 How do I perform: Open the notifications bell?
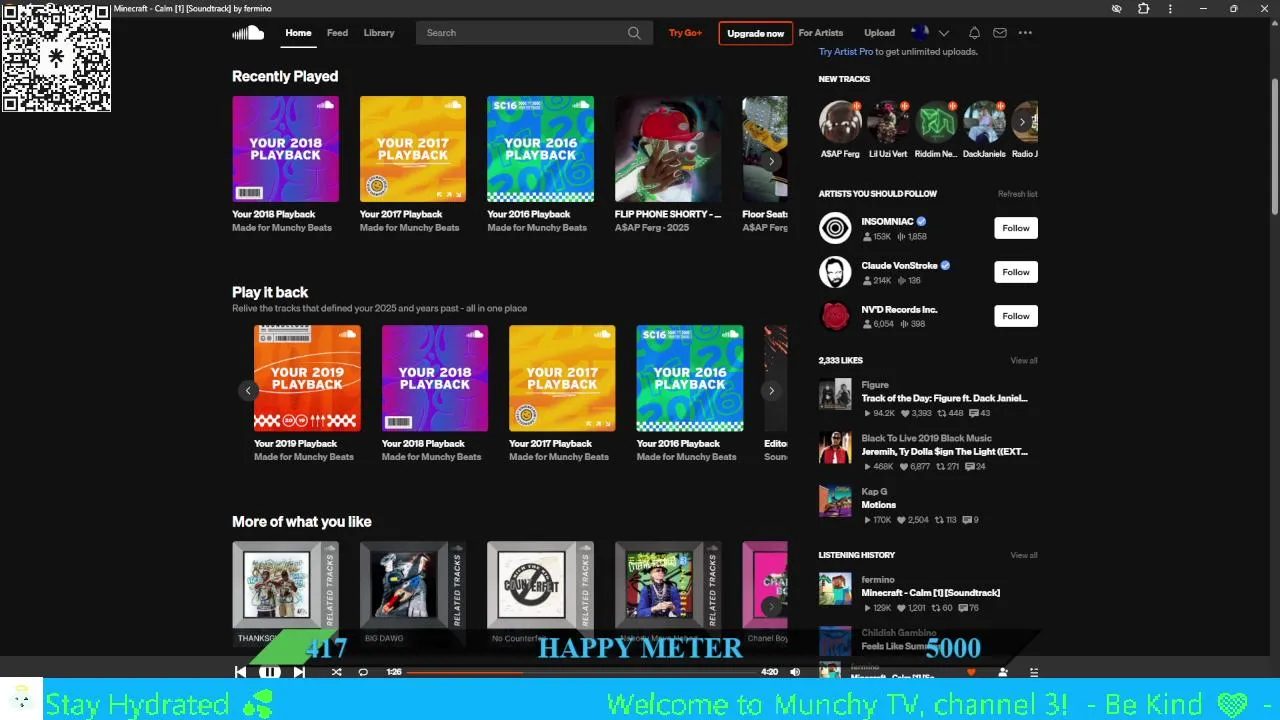coord(974,33)
